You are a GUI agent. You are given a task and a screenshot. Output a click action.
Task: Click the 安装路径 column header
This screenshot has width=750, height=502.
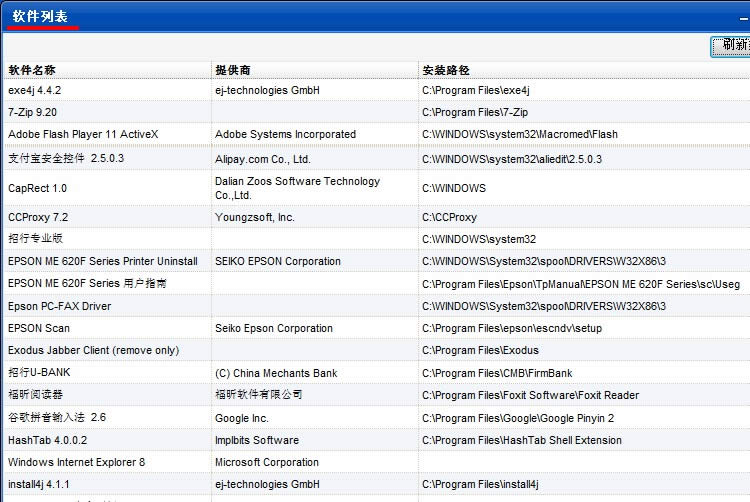pos(446,70)
